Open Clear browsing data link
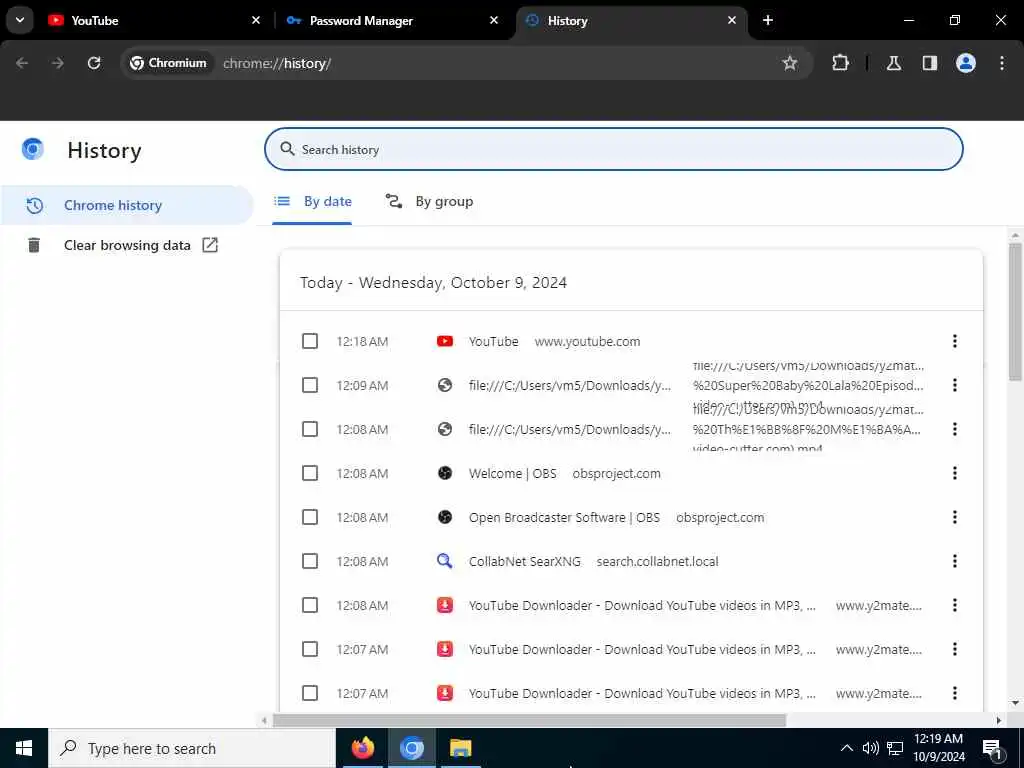 pyautogui.click(x=127, y=245)
